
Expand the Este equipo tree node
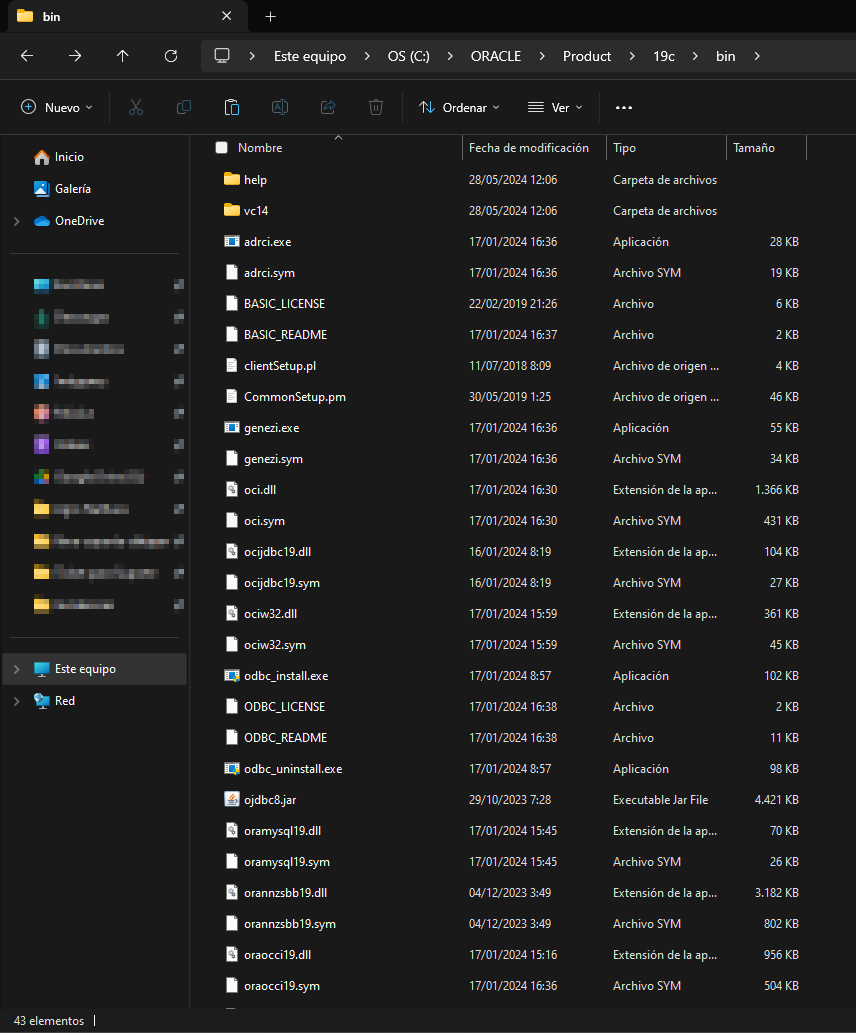16,669
